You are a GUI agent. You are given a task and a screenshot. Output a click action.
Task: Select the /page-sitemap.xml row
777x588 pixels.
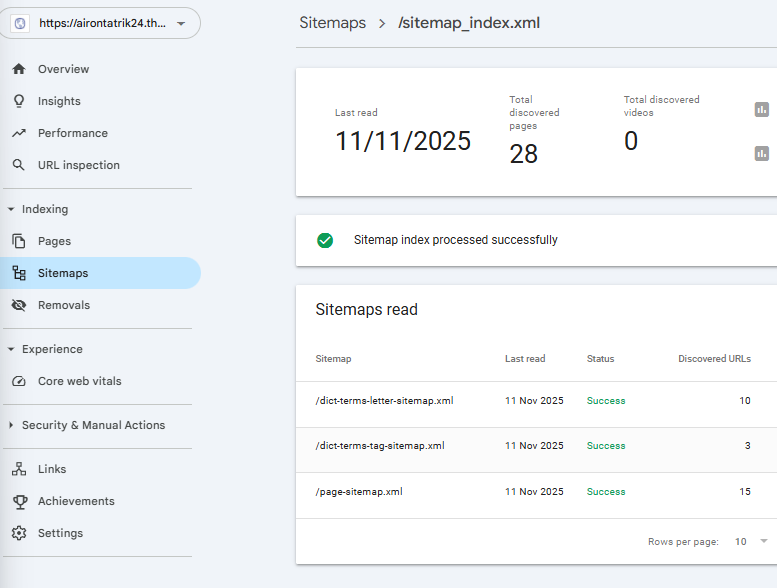pyautogui.click(x=359, y=492)
